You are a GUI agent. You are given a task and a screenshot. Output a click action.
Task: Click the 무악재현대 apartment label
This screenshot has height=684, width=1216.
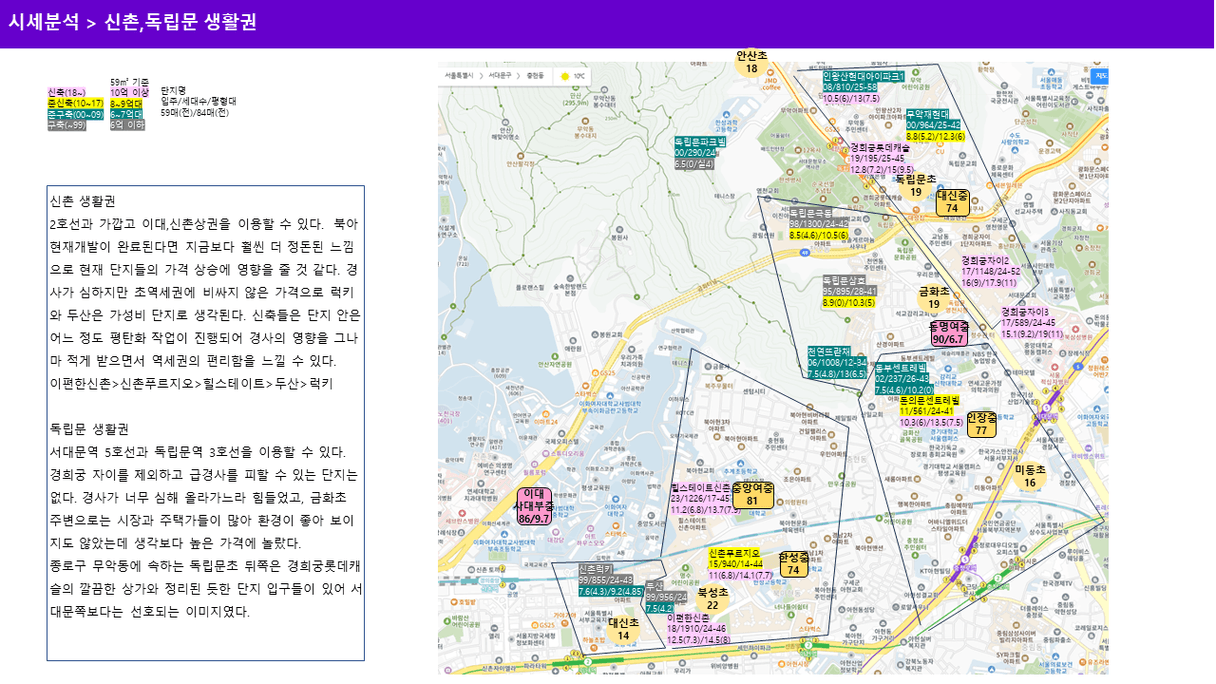[927, 114]
